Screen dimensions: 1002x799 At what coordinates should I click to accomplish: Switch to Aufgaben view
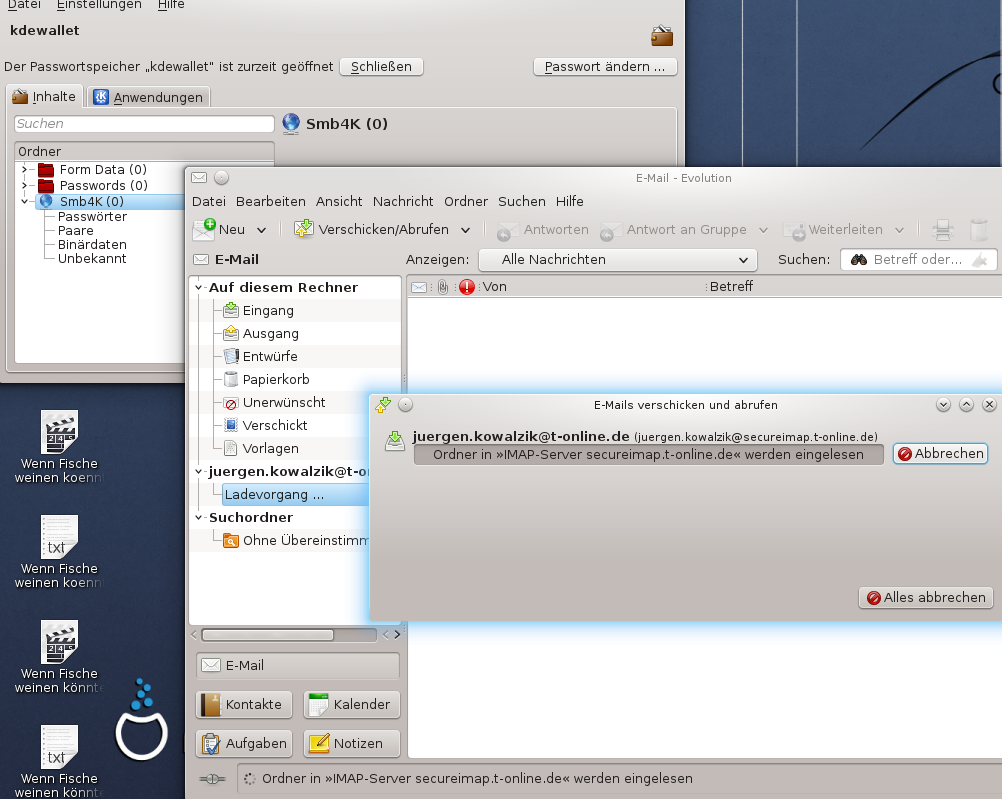pyautogui.click(x=243, y=743)
